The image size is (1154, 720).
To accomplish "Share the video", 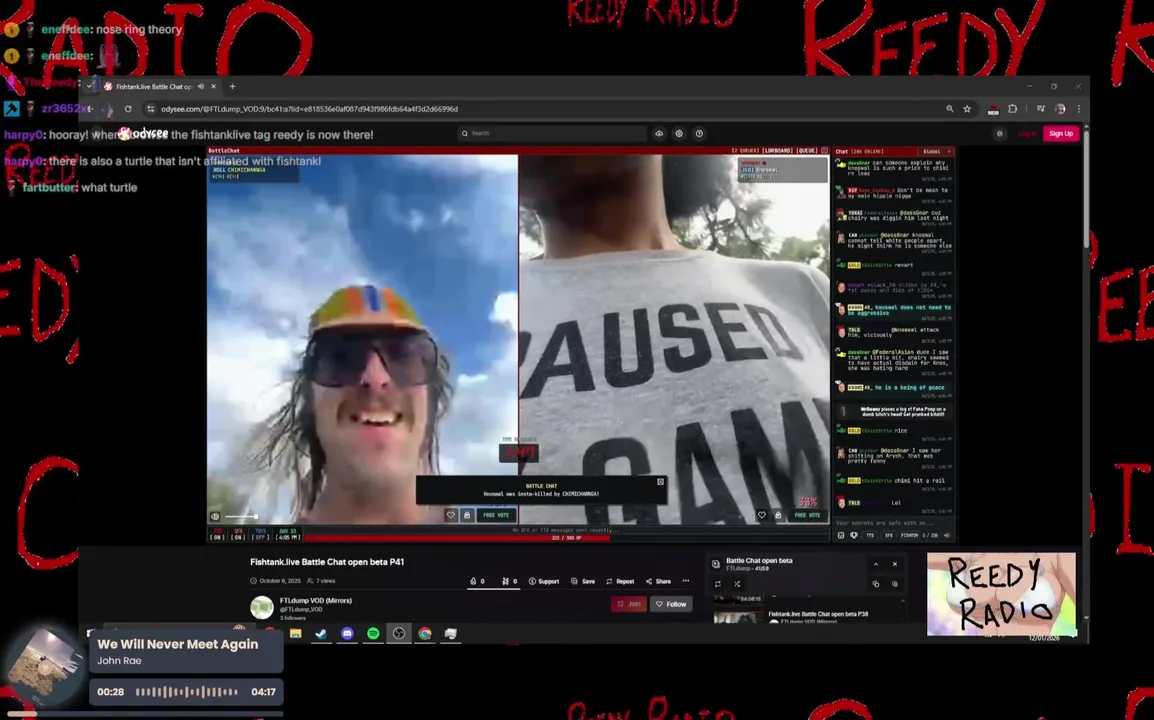I will pos(658,581).
